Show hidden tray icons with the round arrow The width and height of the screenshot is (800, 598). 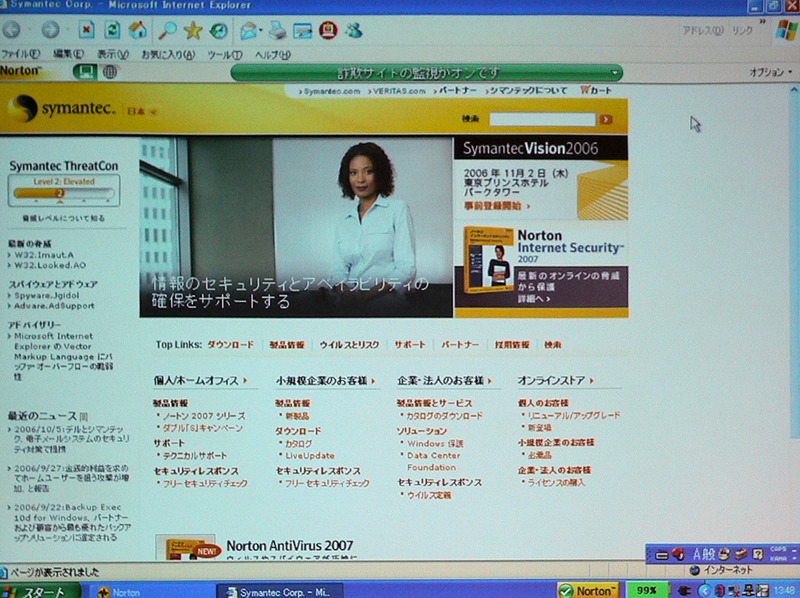704,591
